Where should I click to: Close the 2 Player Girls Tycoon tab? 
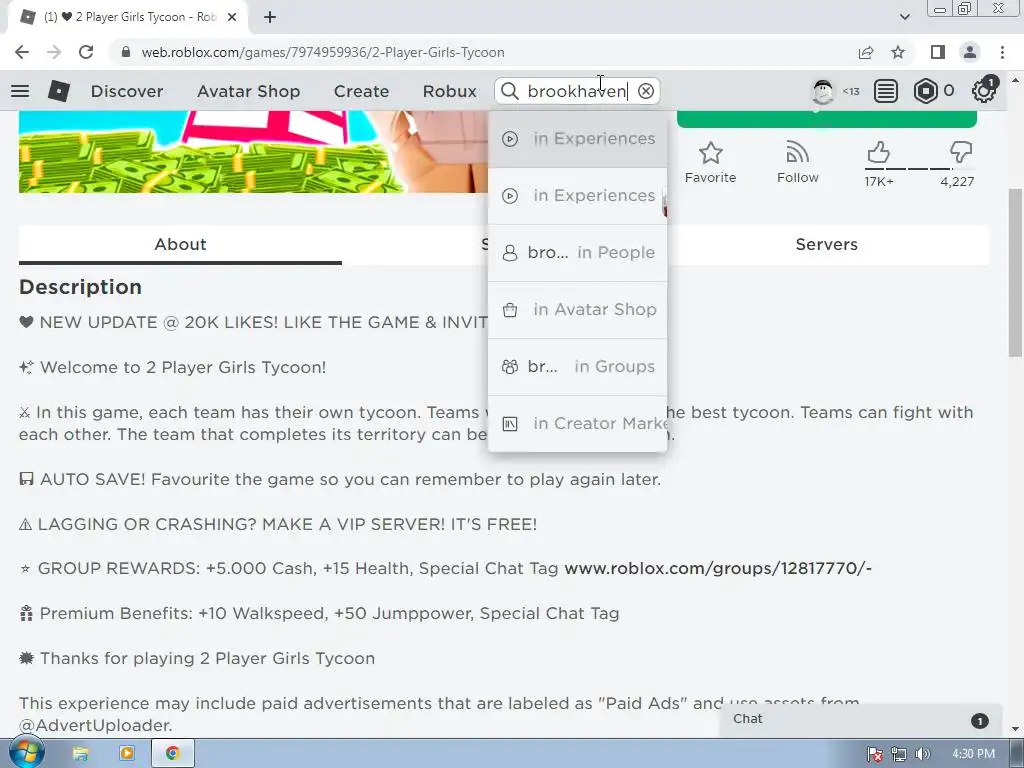coord(232,17)
